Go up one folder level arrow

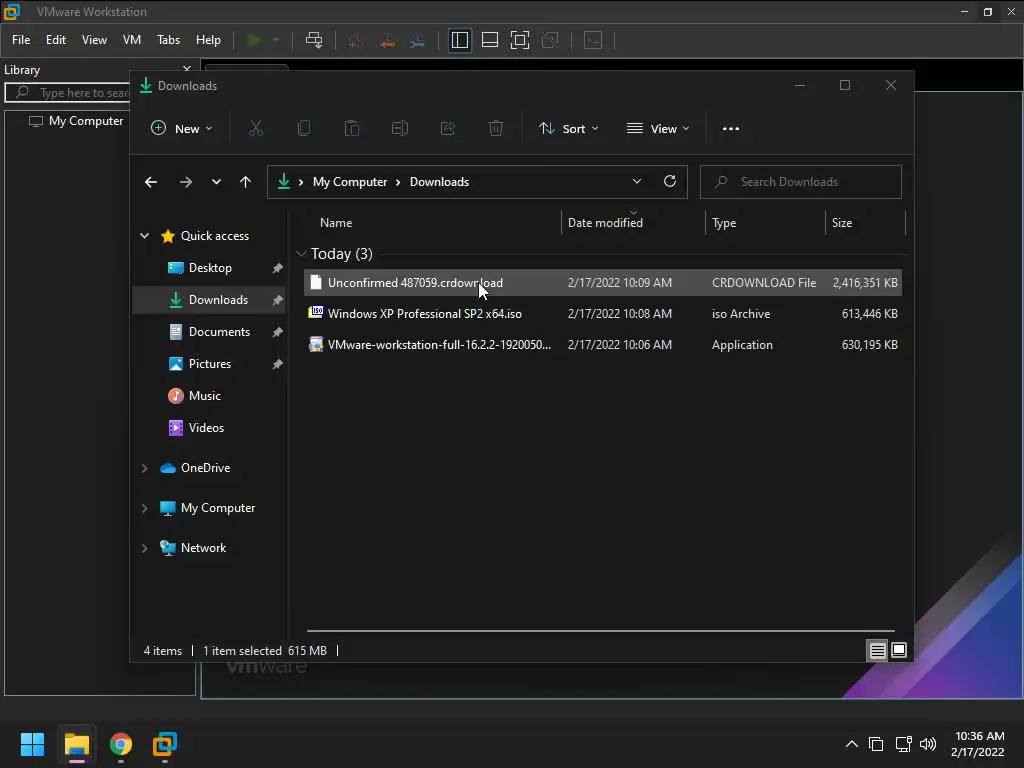246,182
